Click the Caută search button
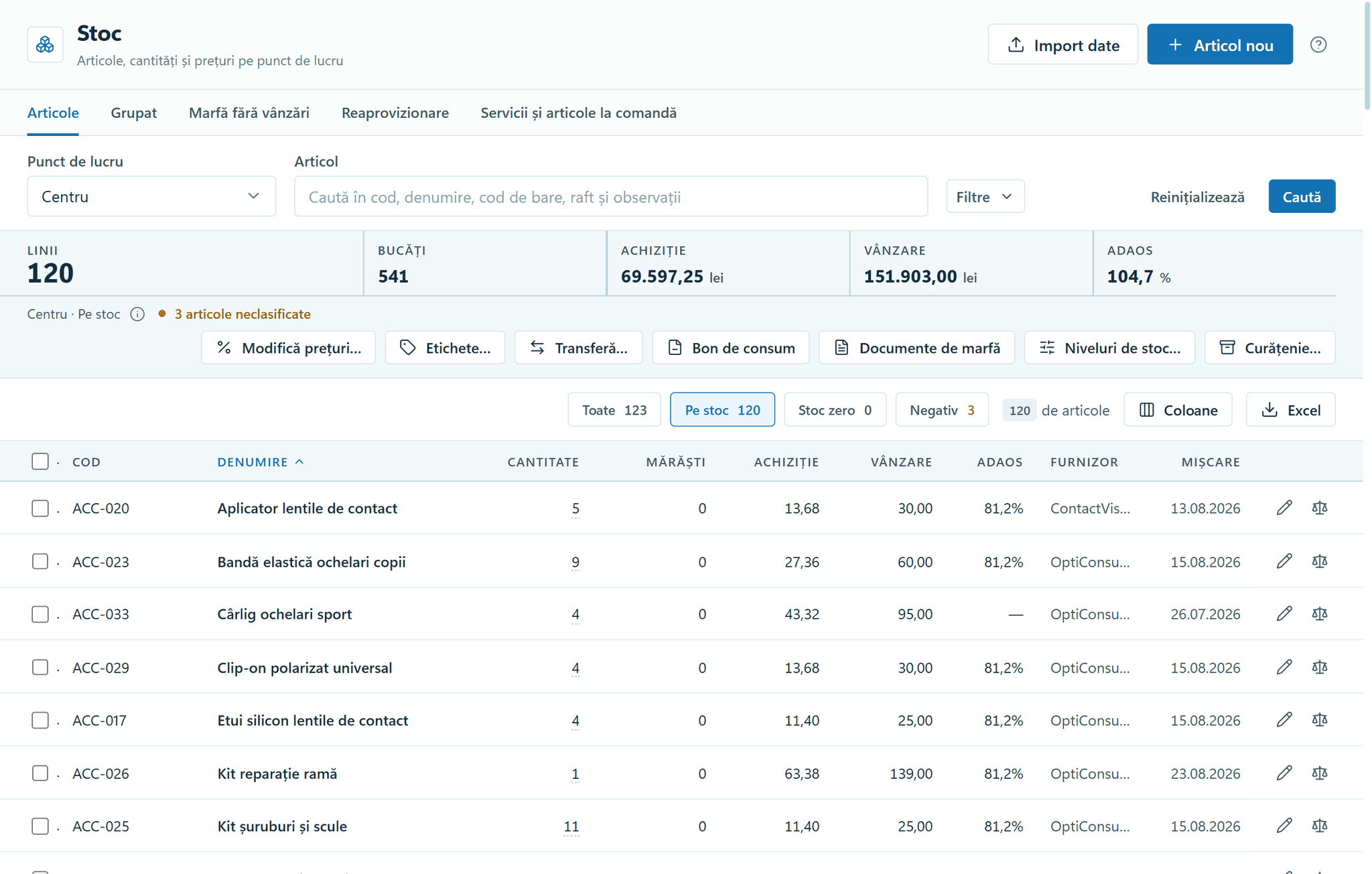Viewport: 1372px width, 874px height. (x=1302, y=196)
